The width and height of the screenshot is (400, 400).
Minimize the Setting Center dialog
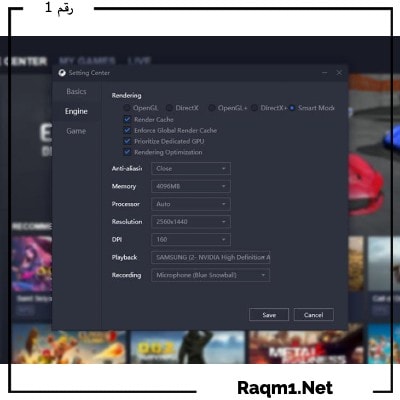point(325,73)
